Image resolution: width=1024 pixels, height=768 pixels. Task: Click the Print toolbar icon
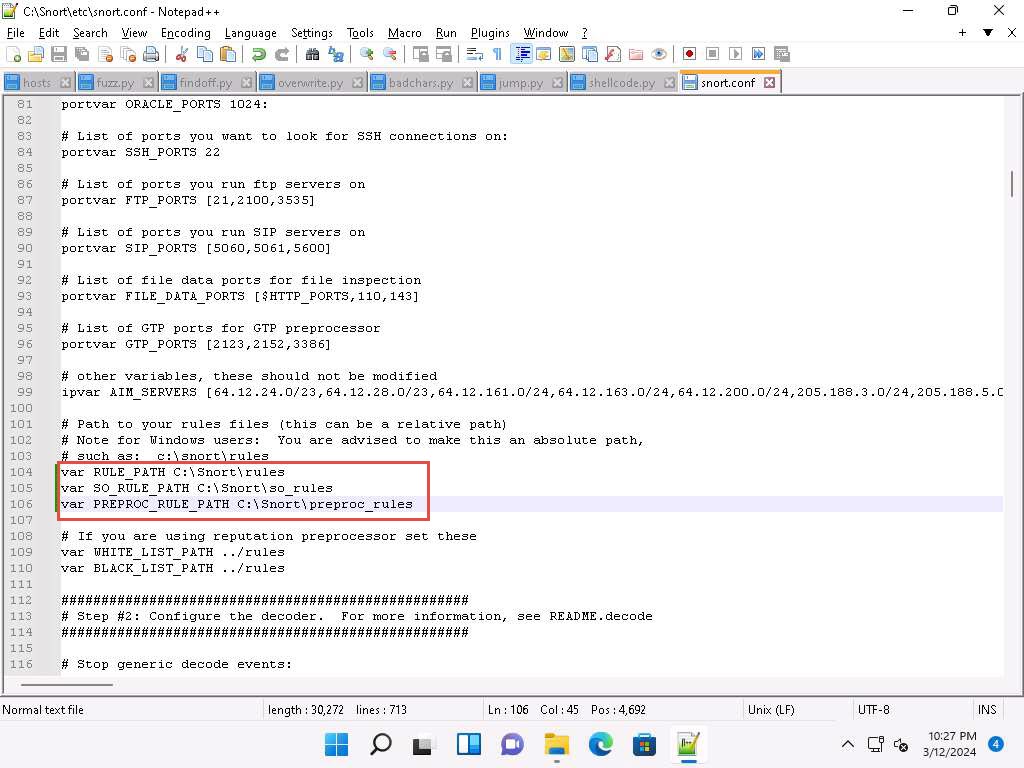pyautogui.click(x=151, y=54)
